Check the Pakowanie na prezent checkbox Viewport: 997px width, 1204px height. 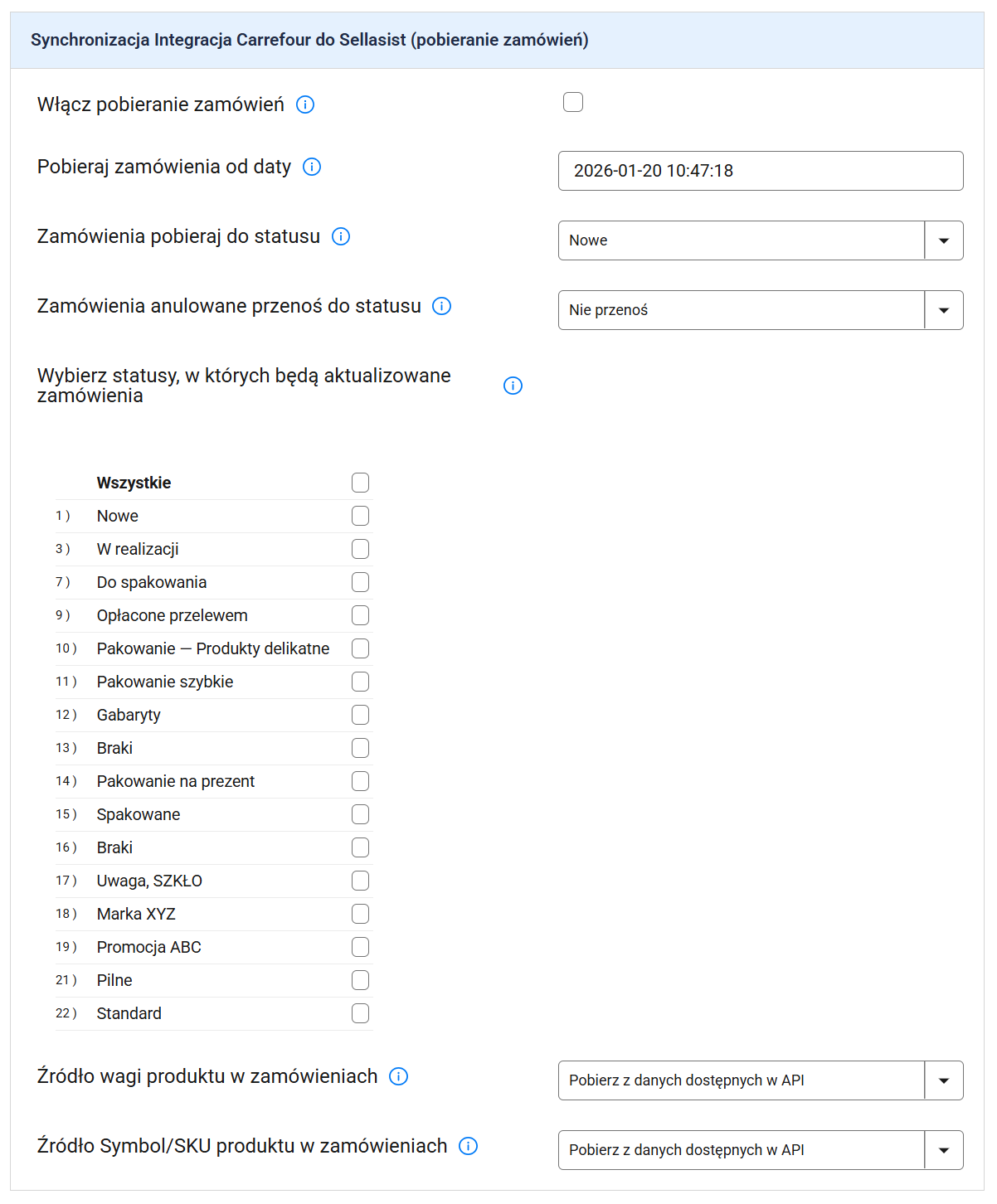point(360,781)
